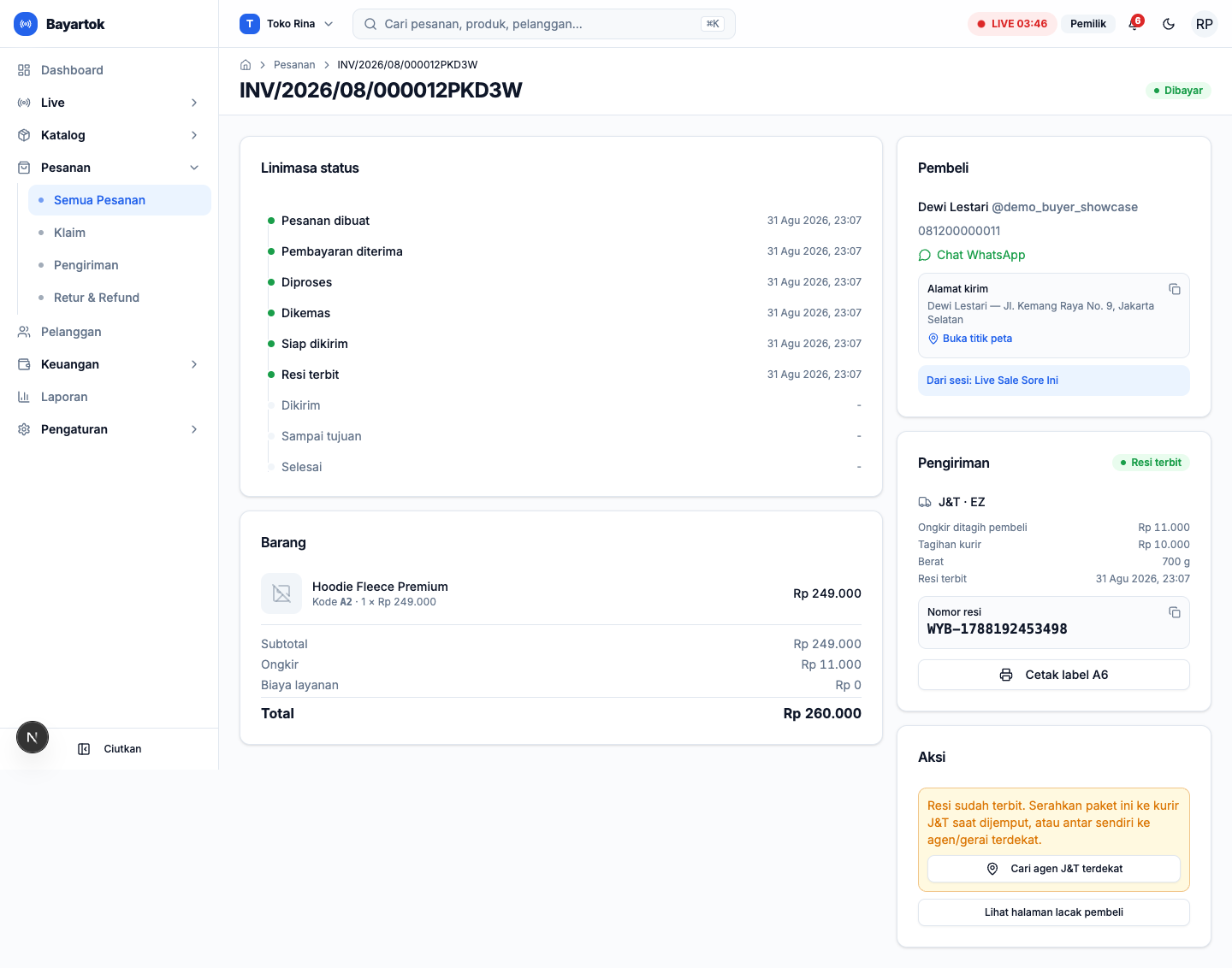
Task: Click the round N badge icon
Action: click(33, 737)
